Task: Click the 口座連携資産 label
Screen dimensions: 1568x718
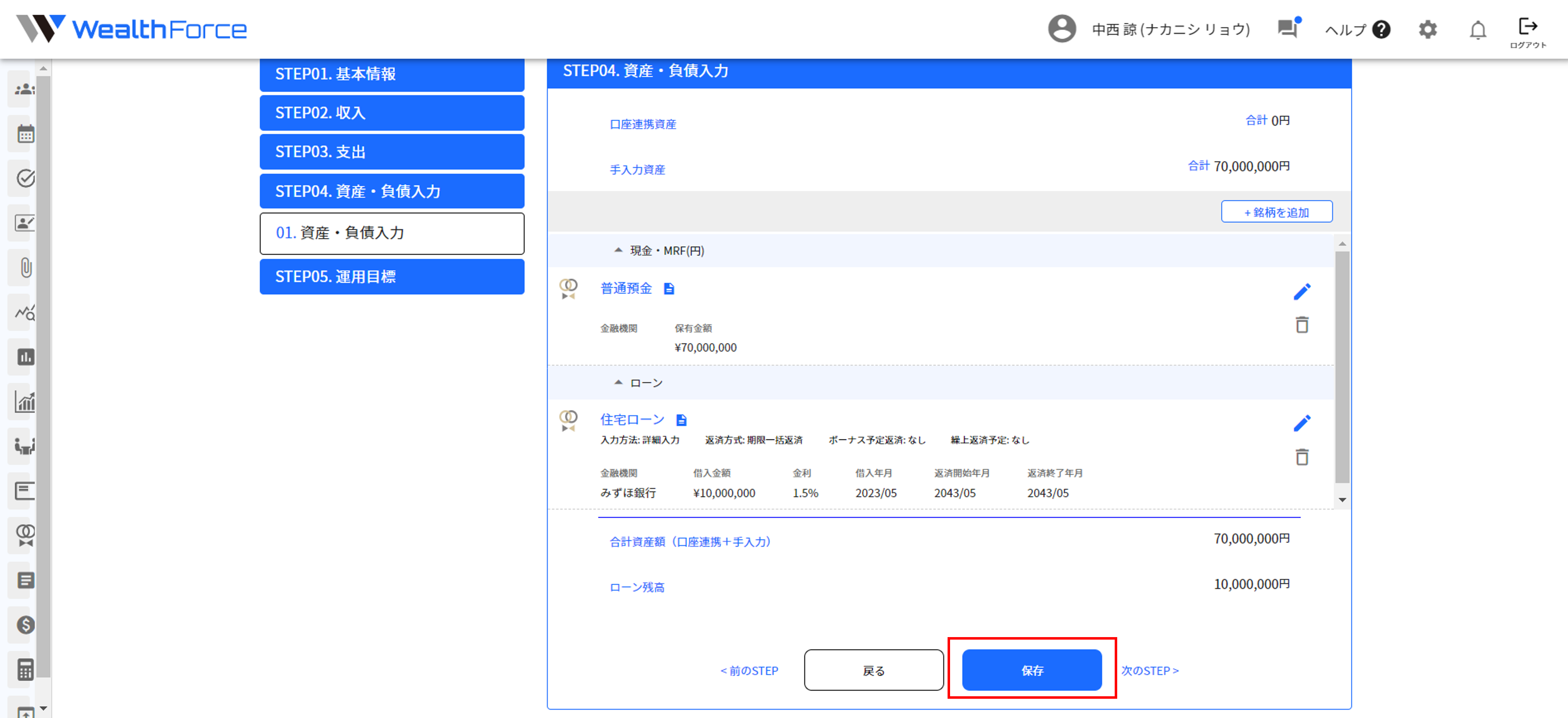Action: (643, 124)
